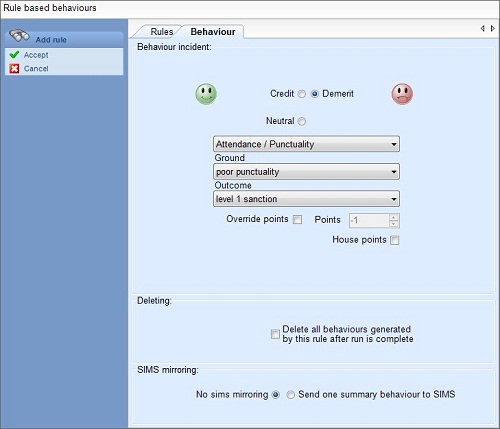Click the tab scroll left arrow
The image size is (500, 429).
coord(482,29)
